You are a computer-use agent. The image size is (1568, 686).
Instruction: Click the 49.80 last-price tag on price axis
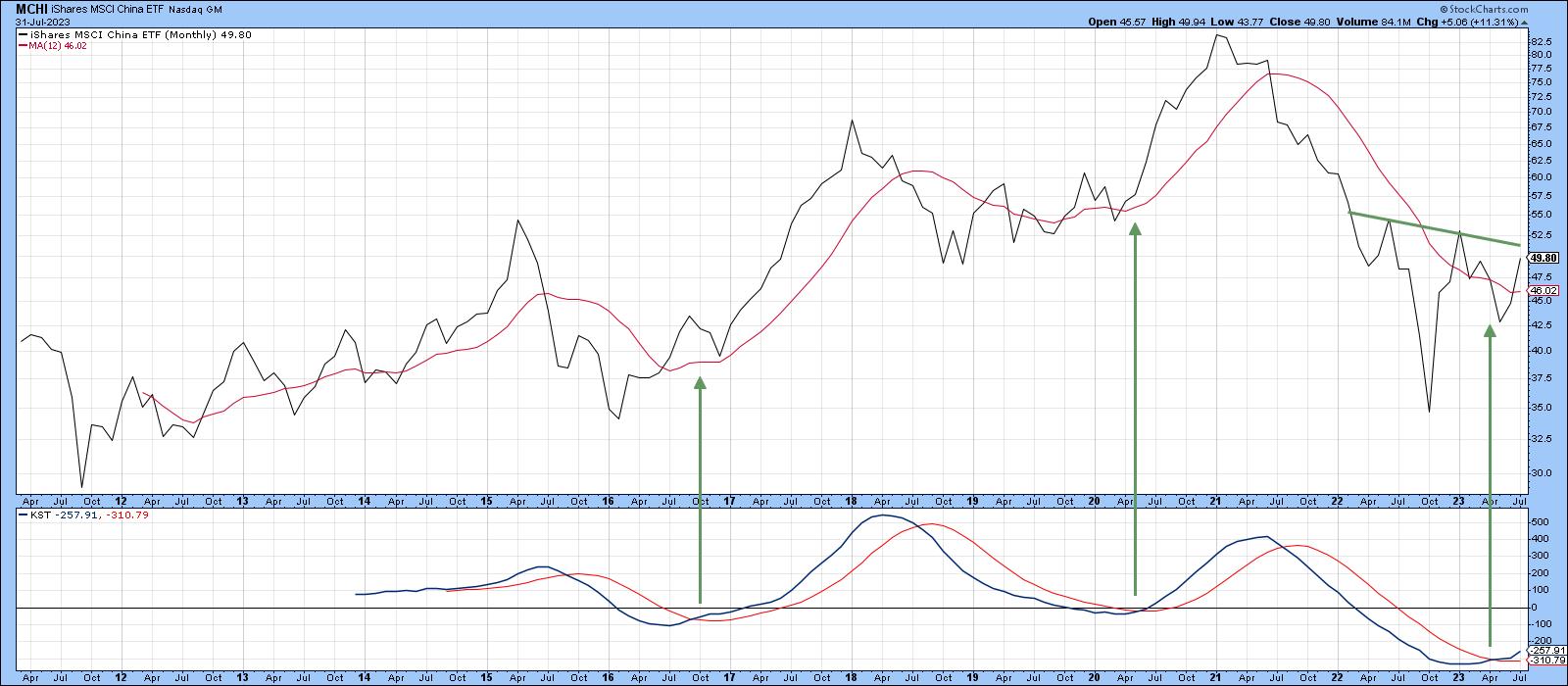1543,258
